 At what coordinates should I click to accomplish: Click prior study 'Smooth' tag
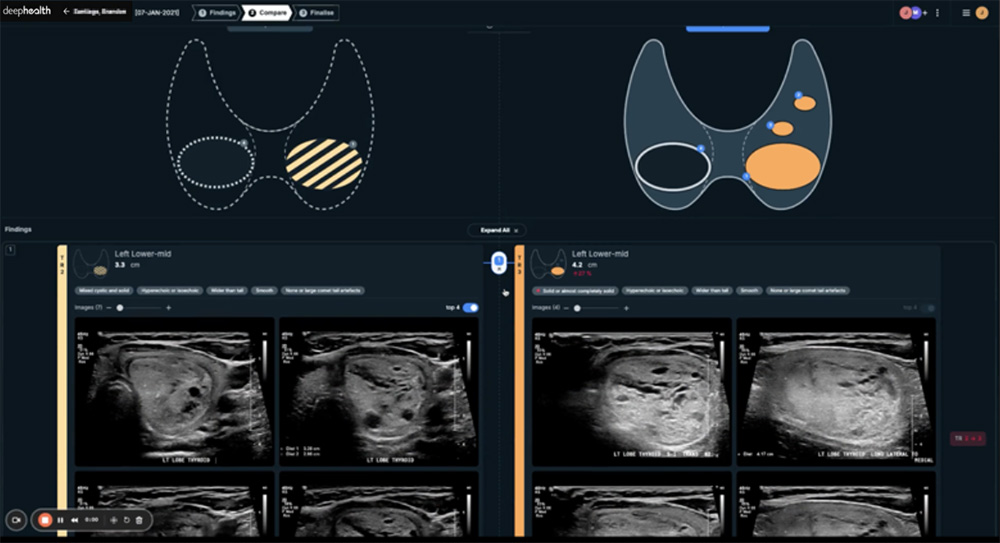[264, 290]
